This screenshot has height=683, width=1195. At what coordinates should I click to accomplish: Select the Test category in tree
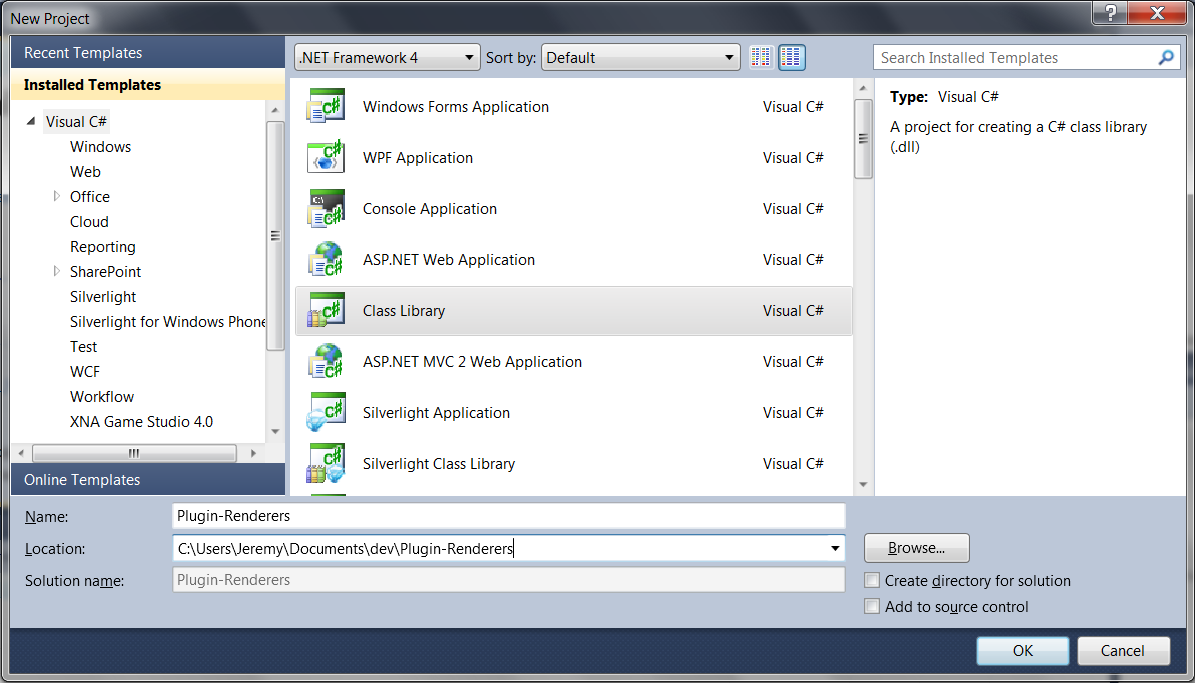click(84, 347)
